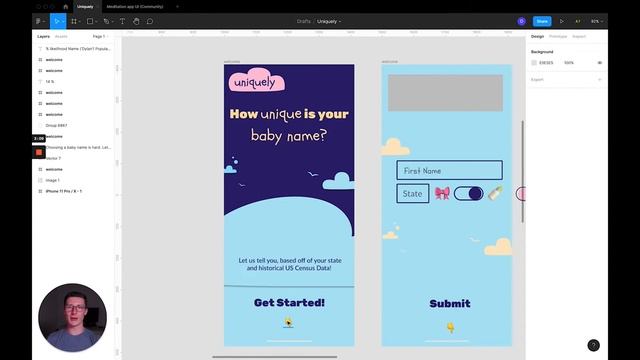The image size is (640, 360).
Task: Click the State box on canvas
Action: (x=413, y=193)
